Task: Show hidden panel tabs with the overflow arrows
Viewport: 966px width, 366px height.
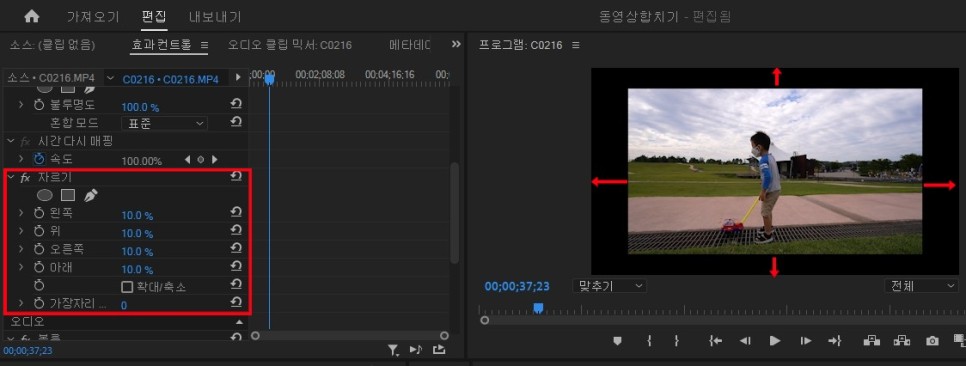Action: (x=456, y=44)
